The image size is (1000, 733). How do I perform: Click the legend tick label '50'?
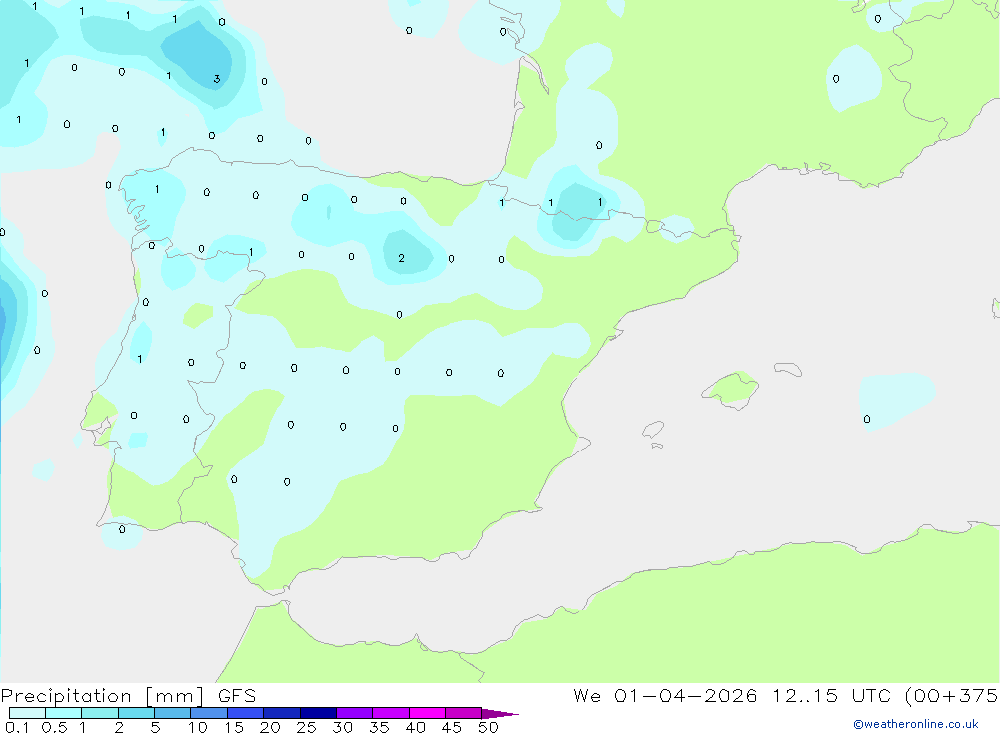pyautogui.click(x=488, y=727)
